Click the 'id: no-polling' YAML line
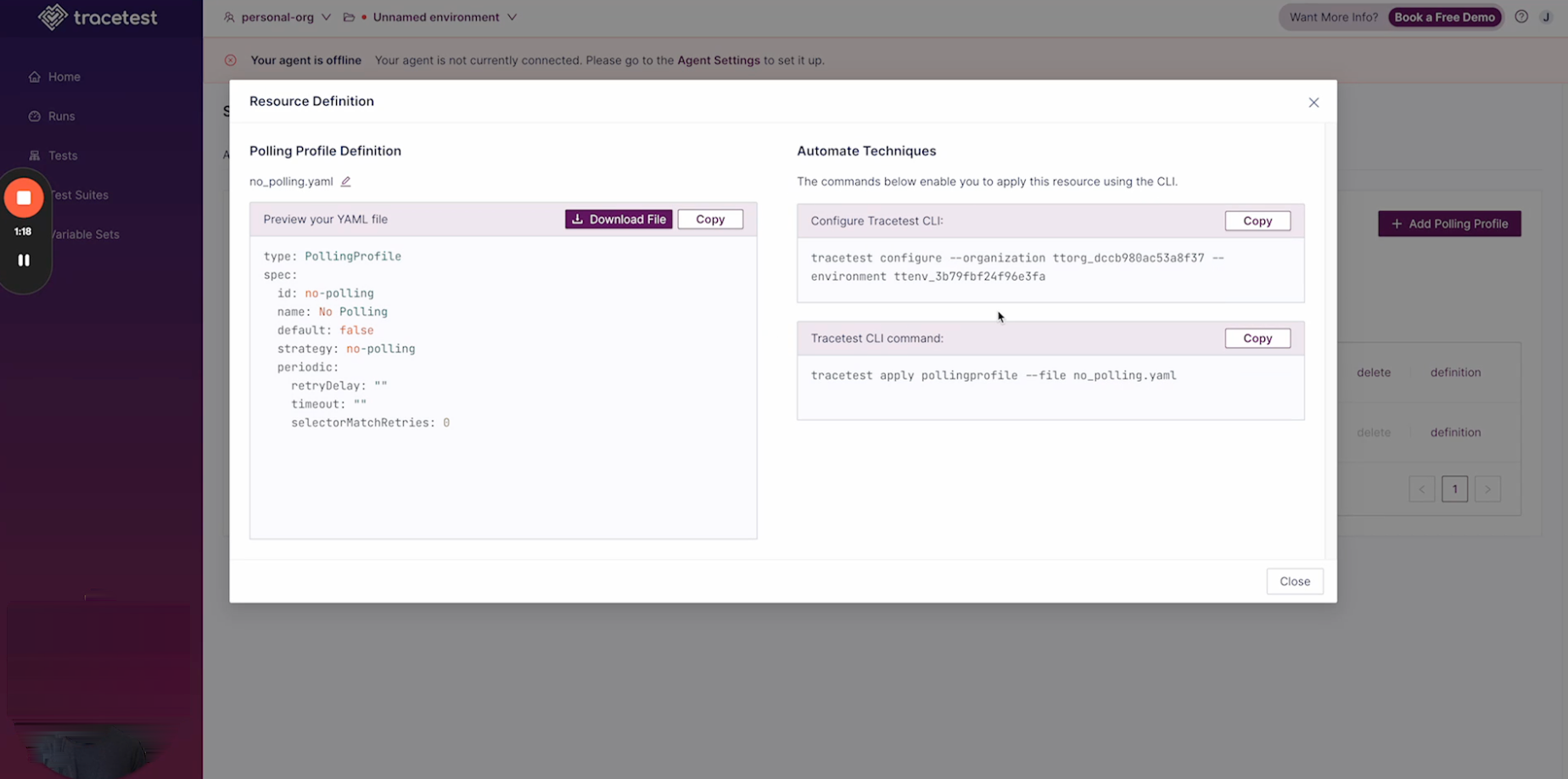Image resolution: width=1568 pixels, height=779 pixels. point(325,293)
